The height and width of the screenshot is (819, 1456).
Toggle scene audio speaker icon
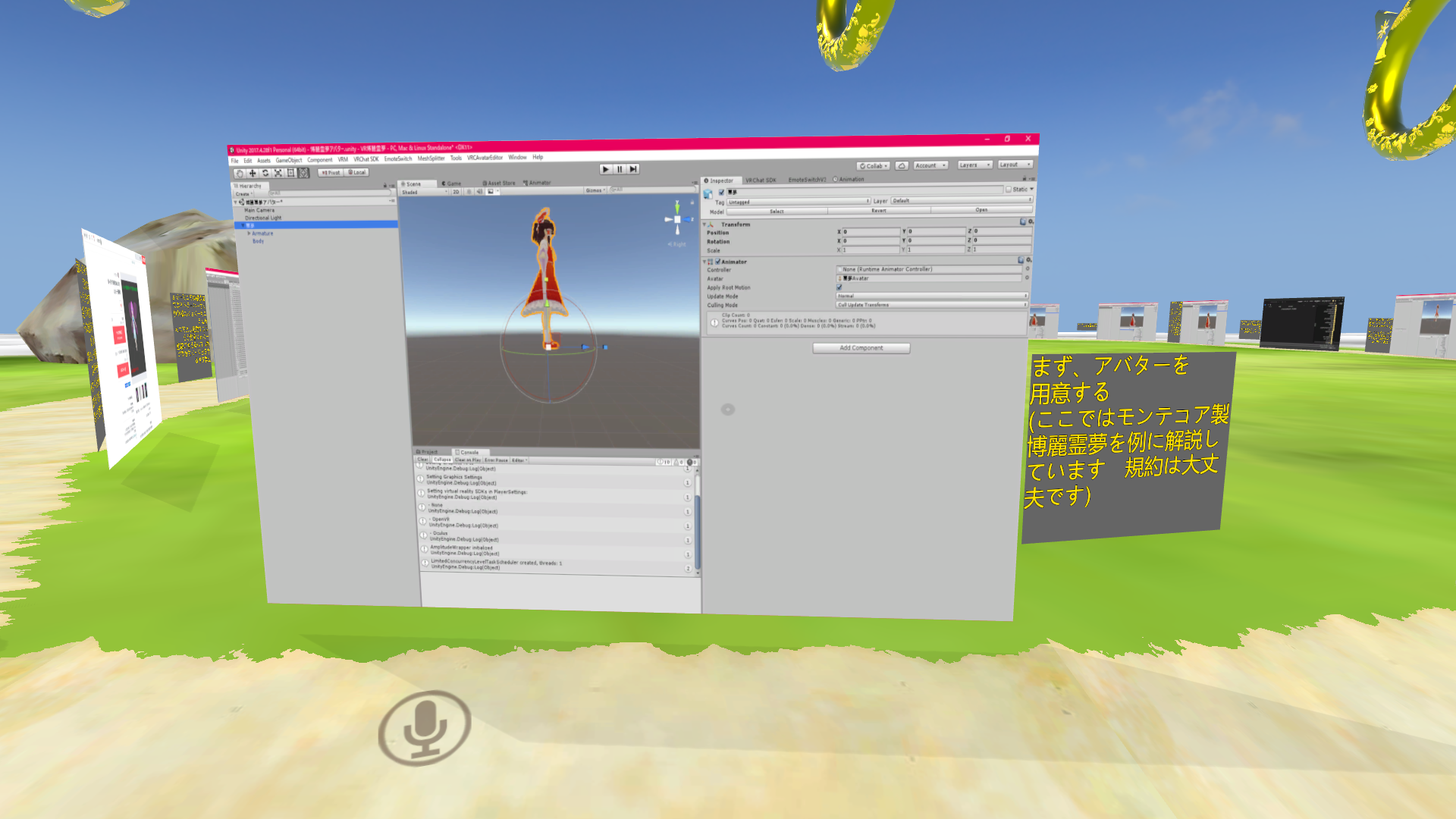[479, 192]
